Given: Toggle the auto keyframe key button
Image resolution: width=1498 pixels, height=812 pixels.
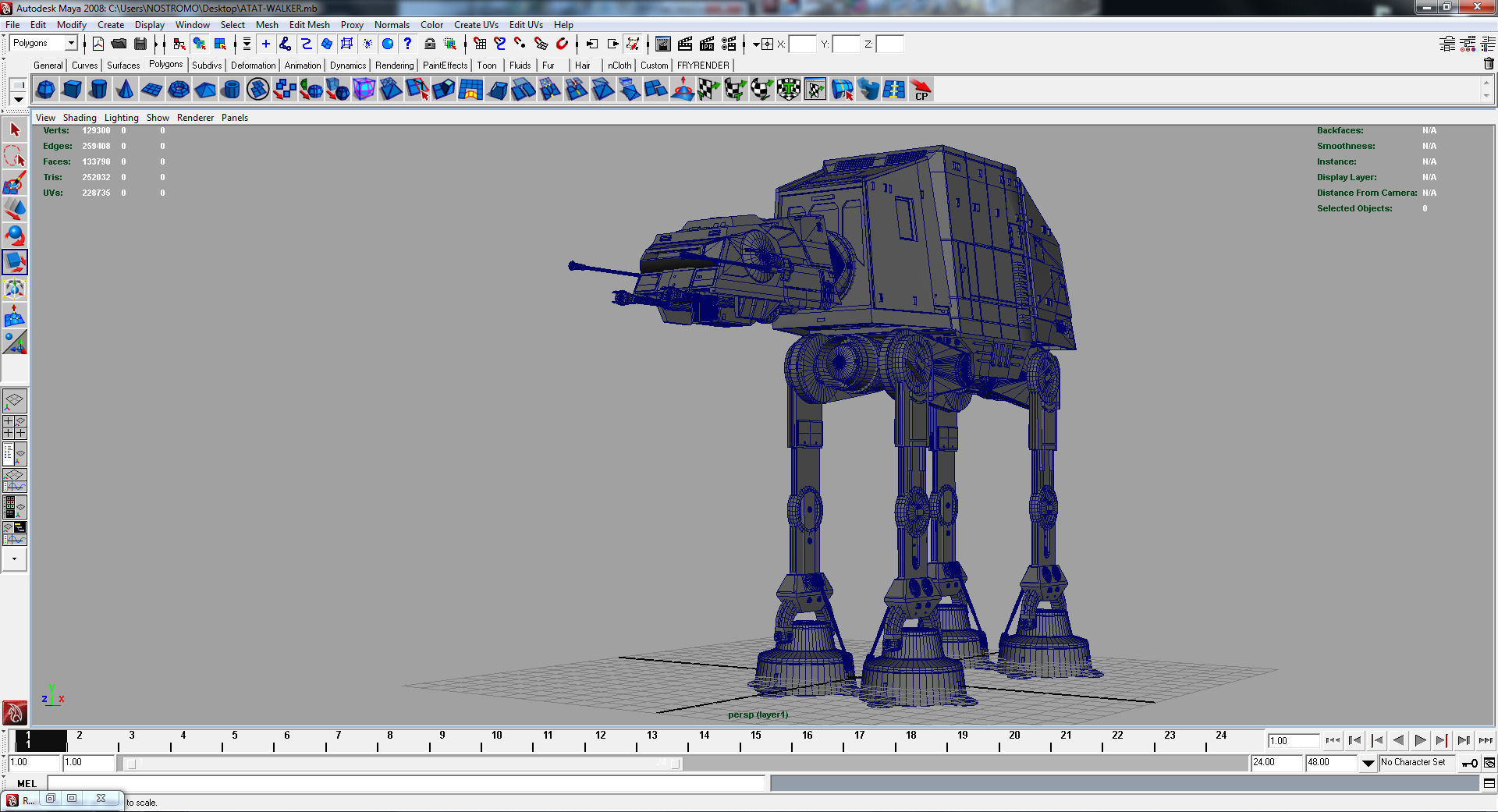Looking at the screenshot, I should tap(1470, 763).
